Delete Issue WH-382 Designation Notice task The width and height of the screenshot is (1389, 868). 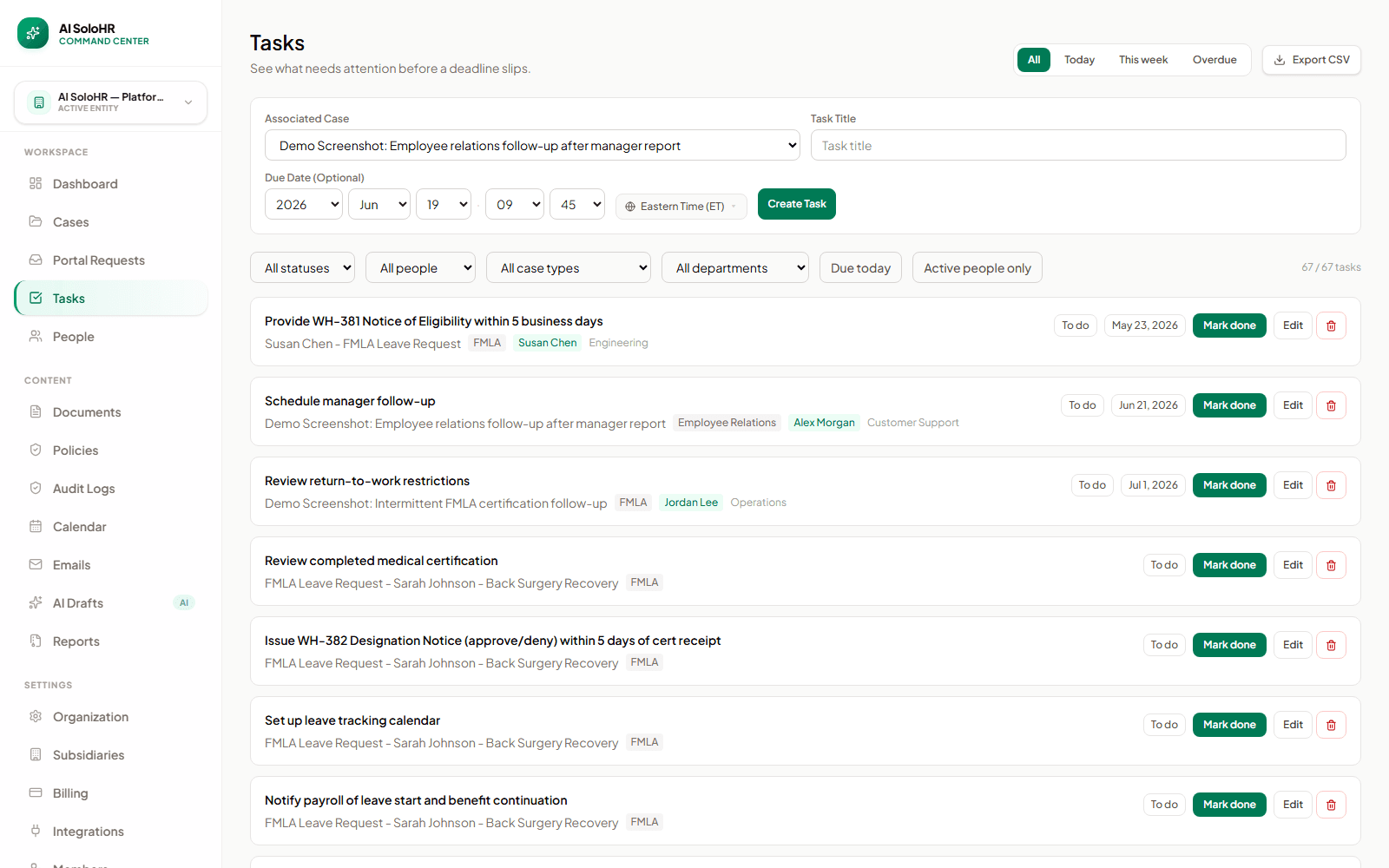tap(1331, 645)
